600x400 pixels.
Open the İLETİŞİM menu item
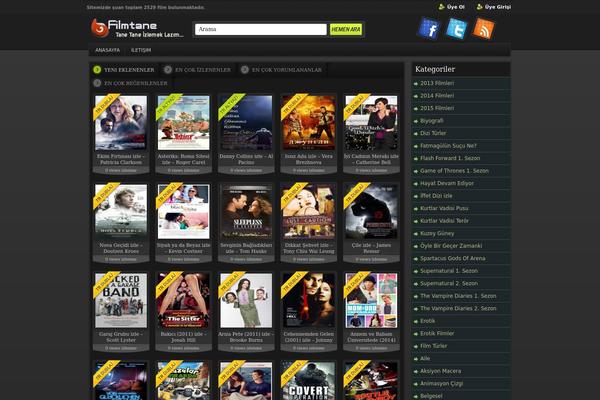pos(141,50)
